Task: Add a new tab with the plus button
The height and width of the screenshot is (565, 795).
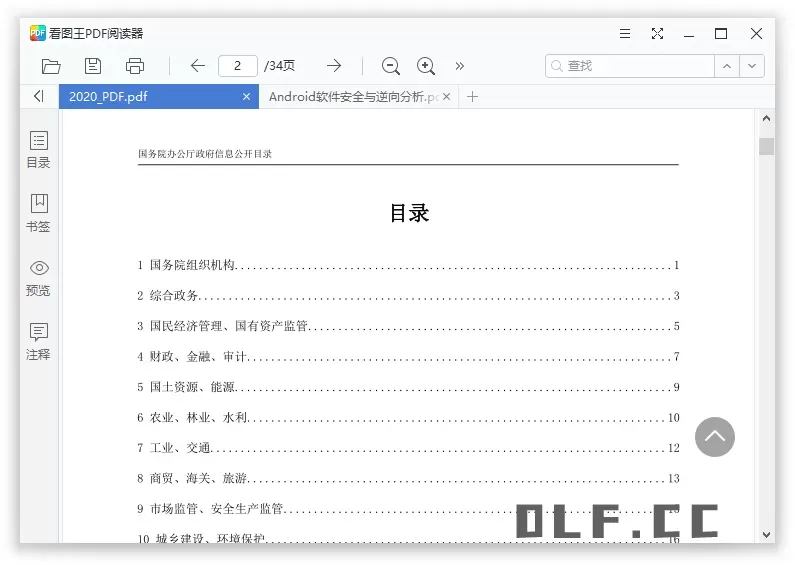Action: point(473,96)
